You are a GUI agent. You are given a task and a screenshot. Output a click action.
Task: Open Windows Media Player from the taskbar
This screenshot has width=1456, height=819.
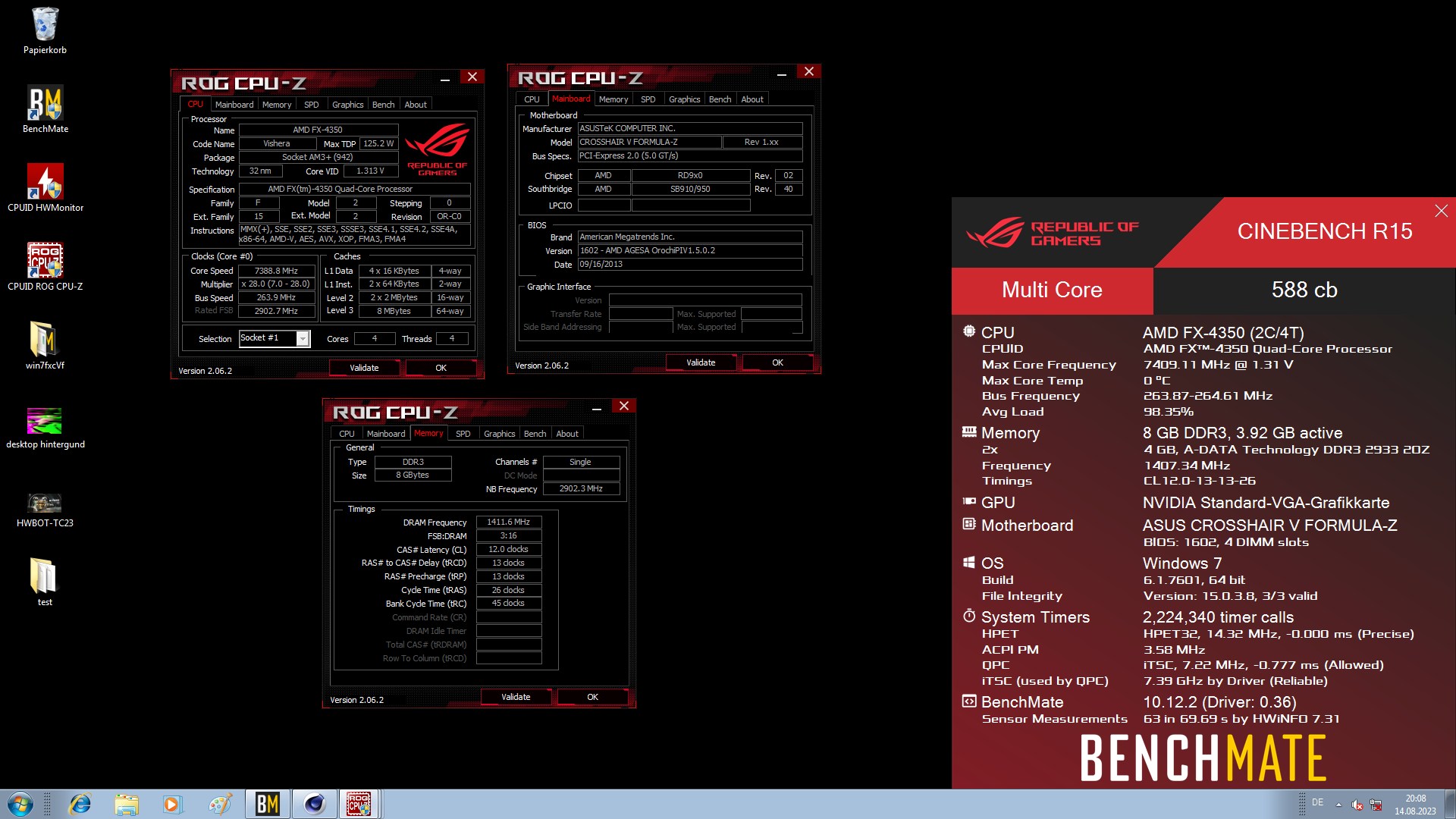172,804
